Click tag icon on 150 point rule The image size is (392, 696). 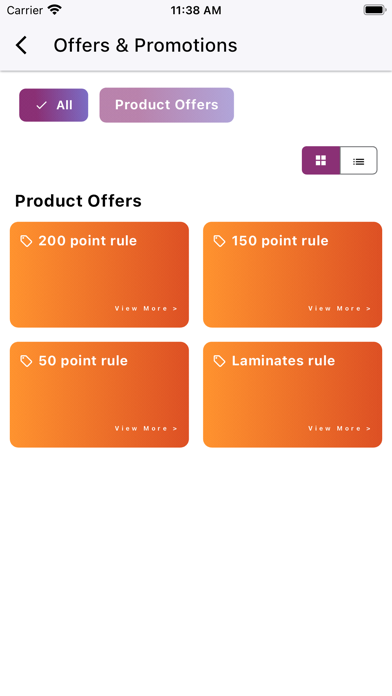pyautogui.click(x=220, y=241)
